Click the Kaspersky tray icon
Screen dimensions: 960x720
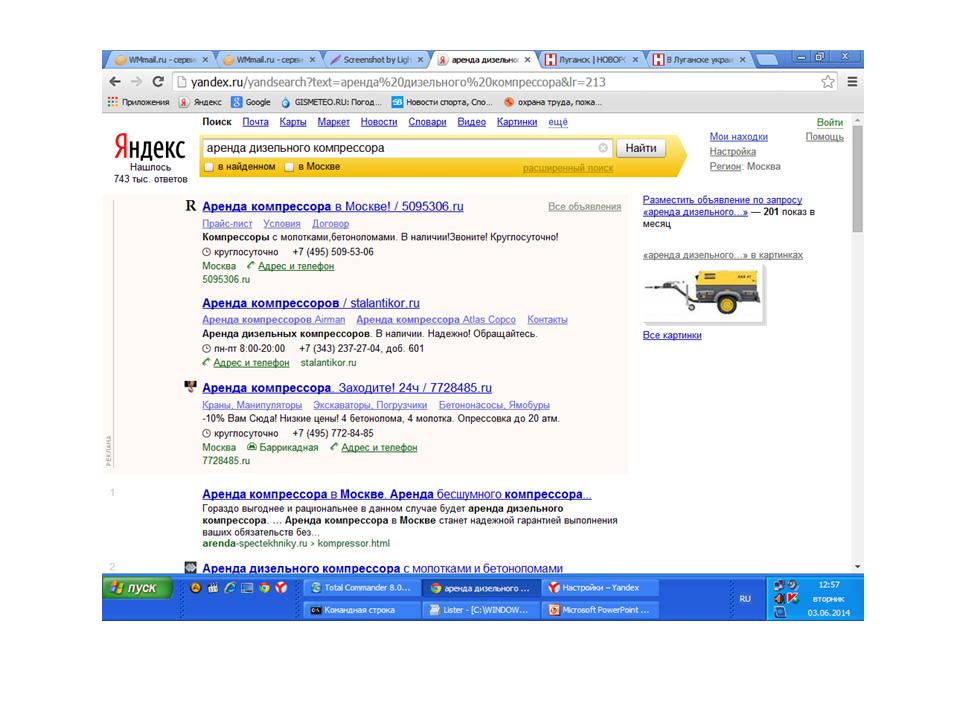tap(792, 598)
